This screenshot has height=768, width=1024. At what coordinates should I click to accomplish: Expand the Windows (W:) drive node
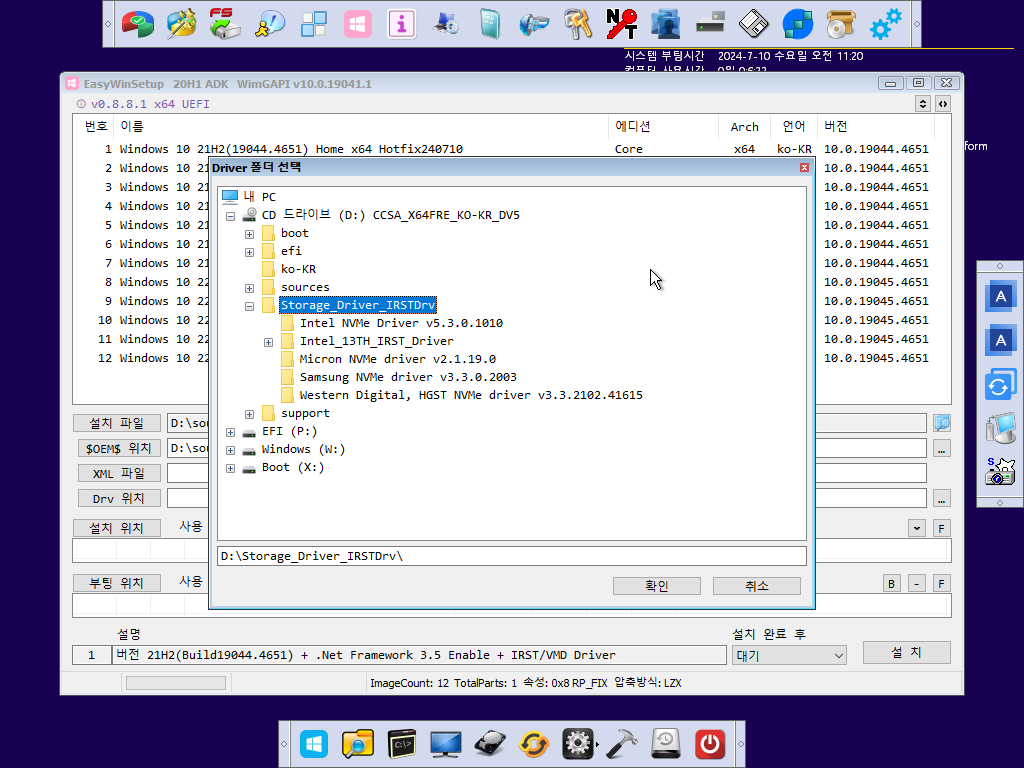[231, 450]
